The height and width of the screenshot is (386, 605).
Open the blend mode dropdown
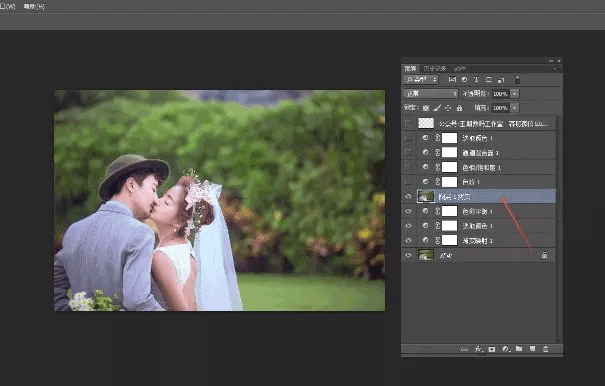click(431, 94)
